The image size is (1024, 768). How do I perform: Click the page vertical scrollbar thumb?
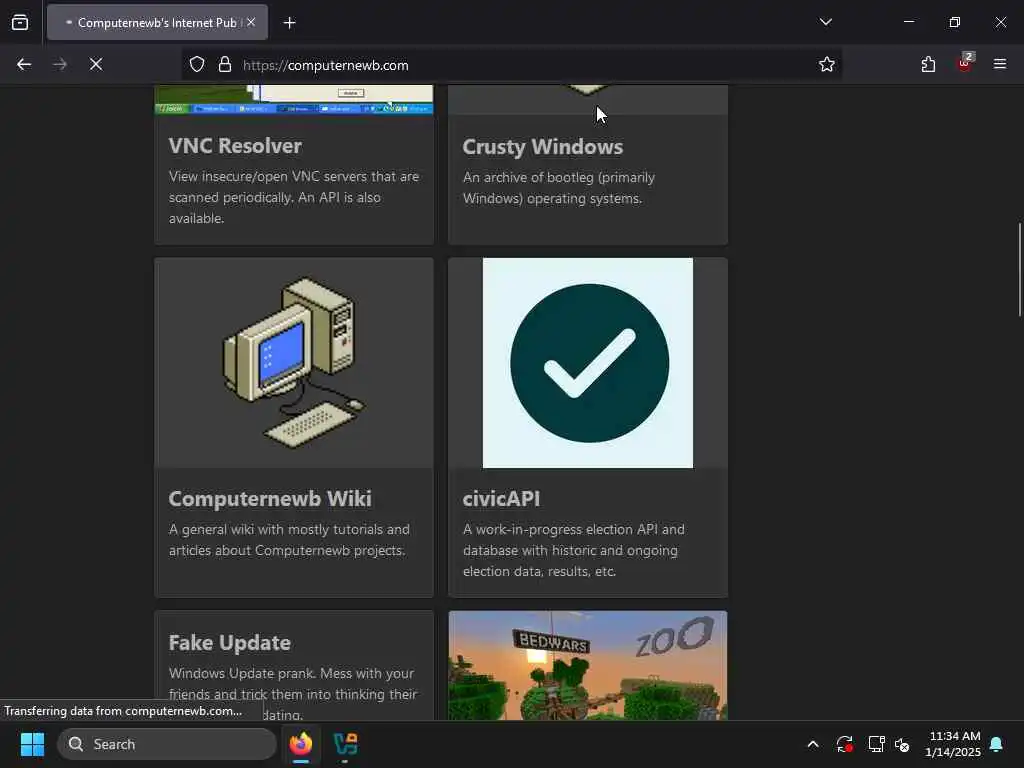[1019, 269]
